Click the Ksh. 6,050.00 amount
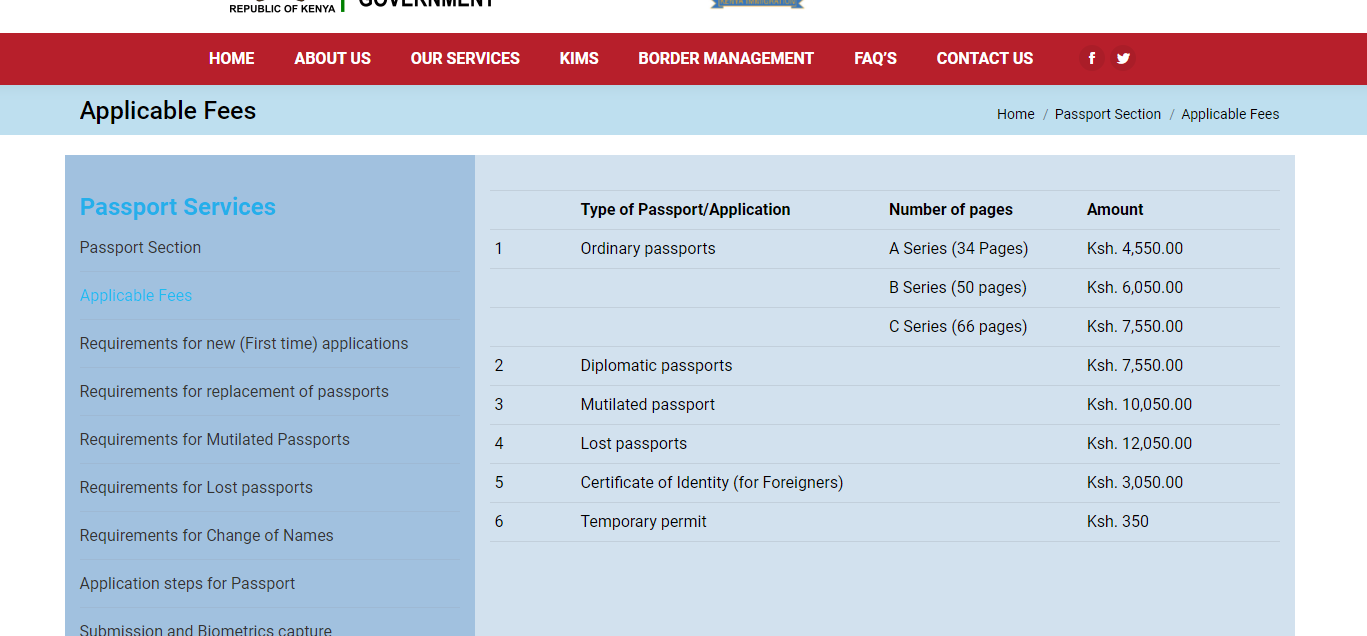The height and width of the screenshot is (636, 1367). tap(1135, 287)
